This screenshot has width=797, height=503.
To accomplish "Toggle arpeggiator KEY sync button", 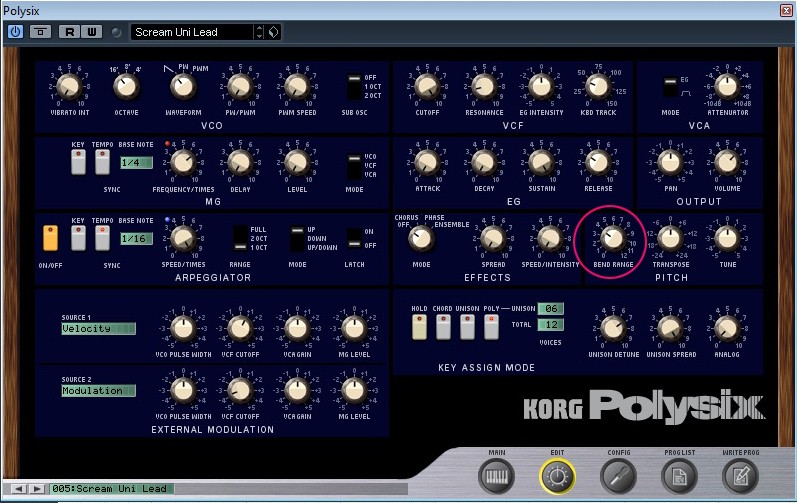I will pos(78,238).
